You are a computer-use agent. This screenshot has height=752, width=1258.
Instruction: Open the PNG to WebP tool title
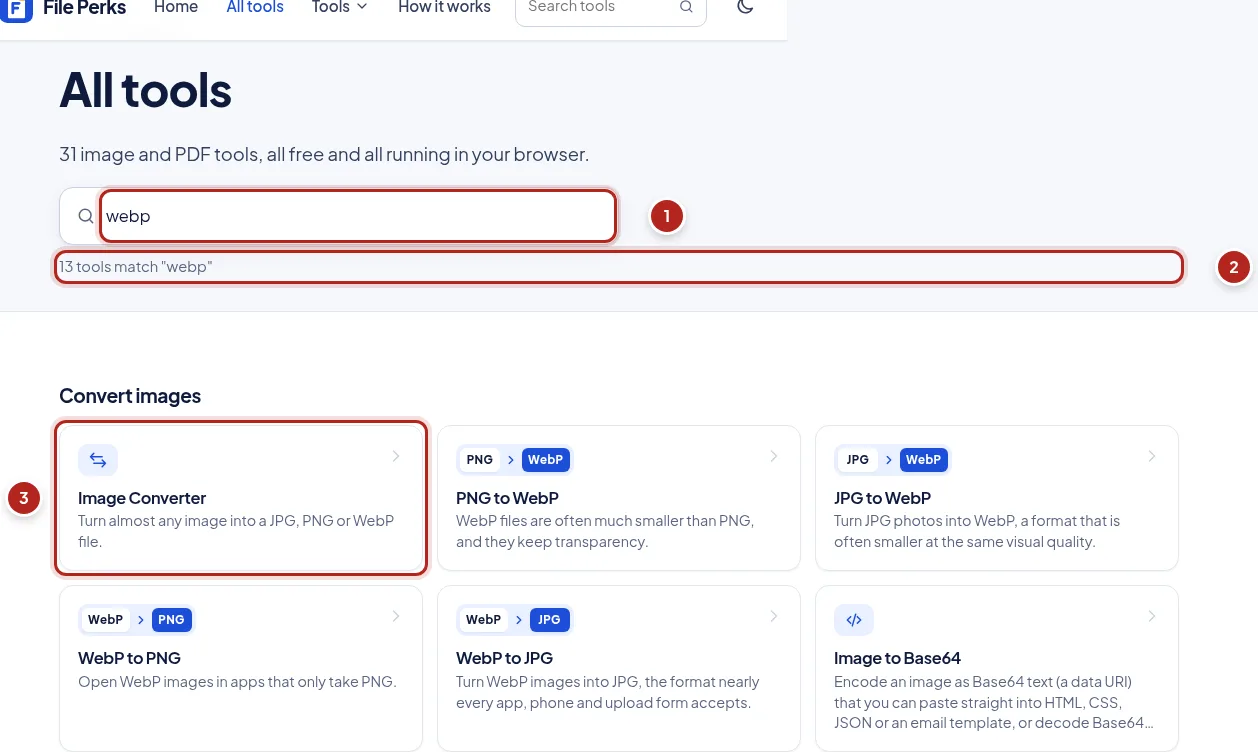pos(507,498)
